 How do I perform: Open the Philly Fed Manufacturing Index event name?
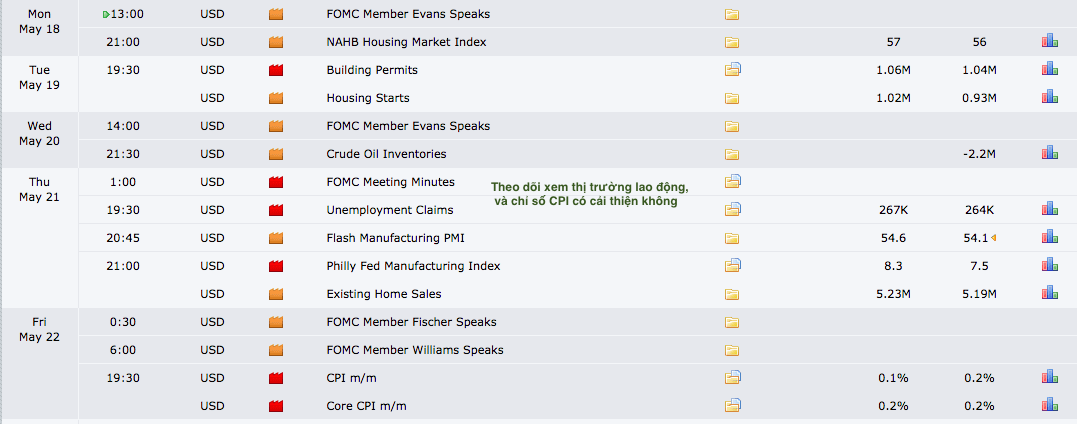(413, 266)
